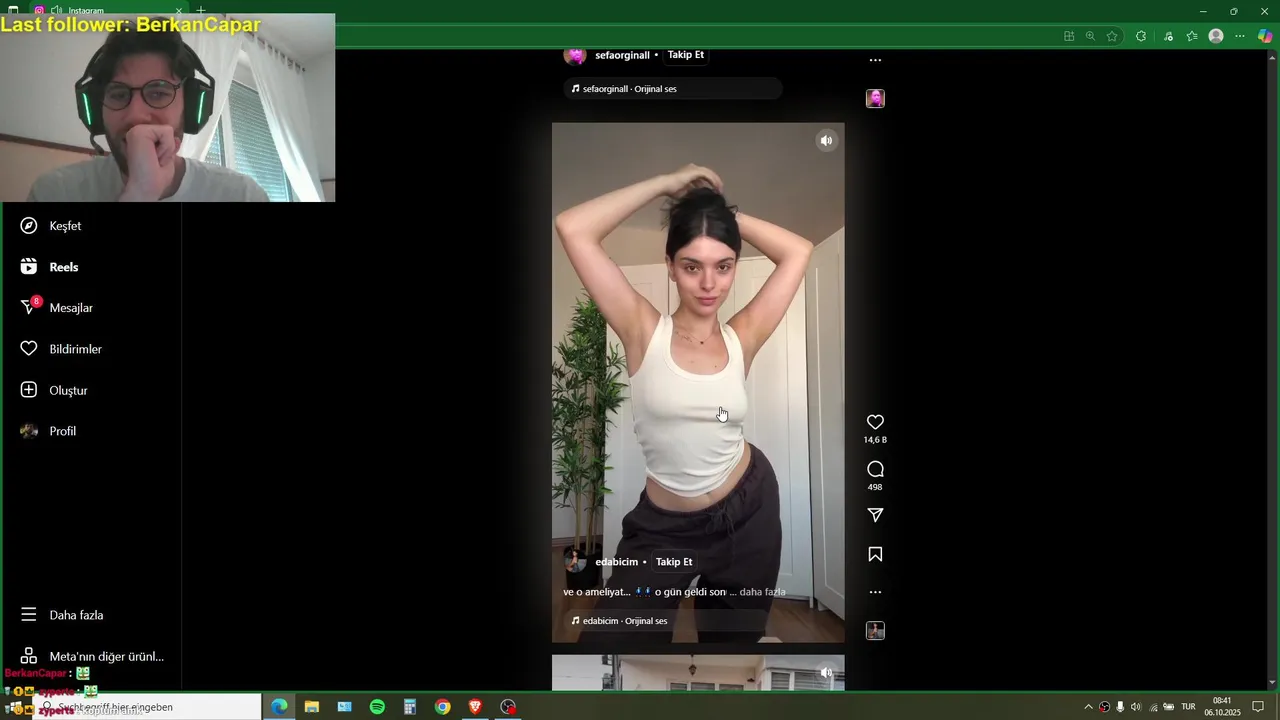
Task: Click the taskbar search box
Action: pyautogui.click(x=147, y=707)
